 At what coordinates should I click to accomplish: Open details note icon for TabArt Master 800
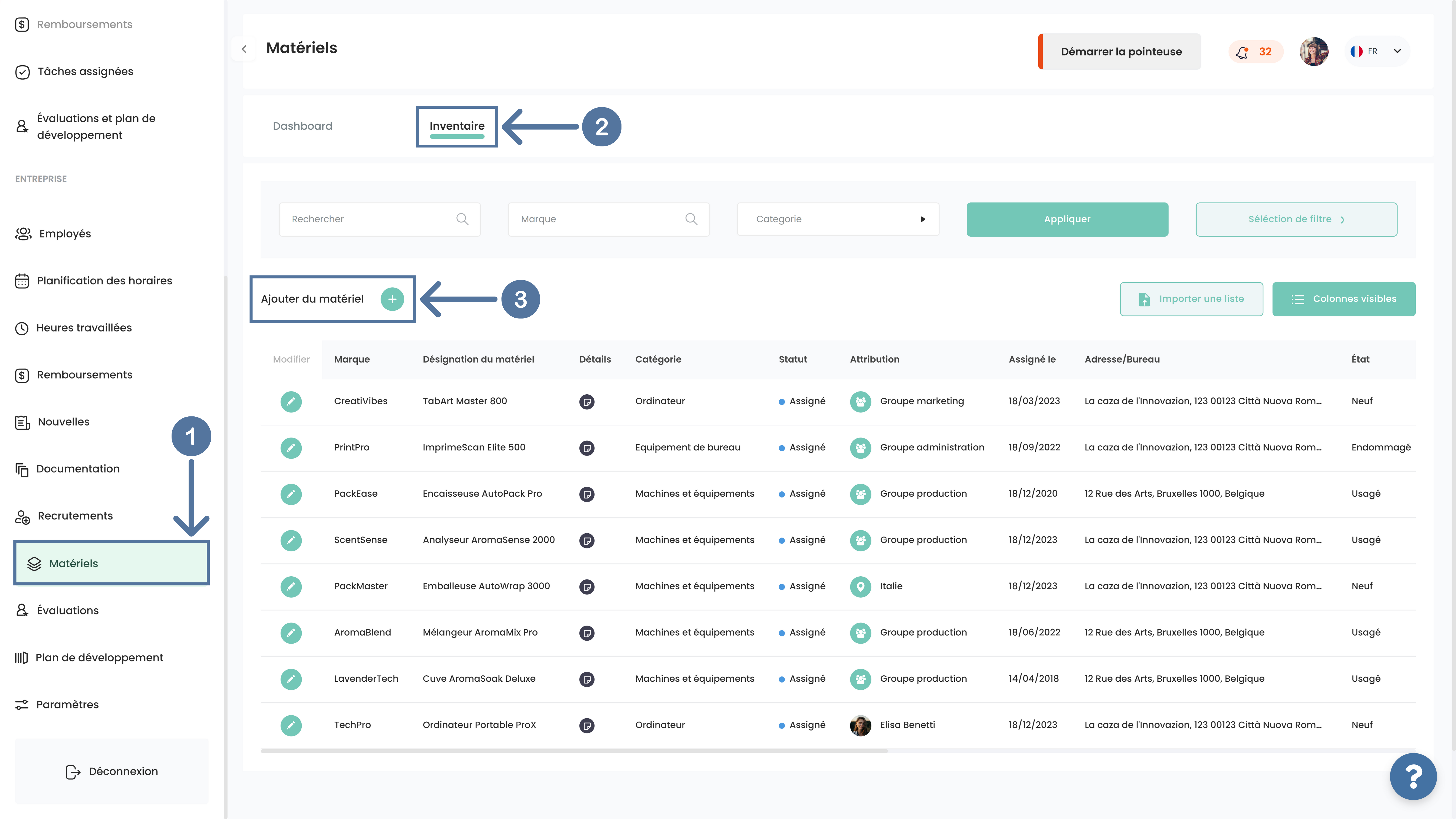coord(587,402)
